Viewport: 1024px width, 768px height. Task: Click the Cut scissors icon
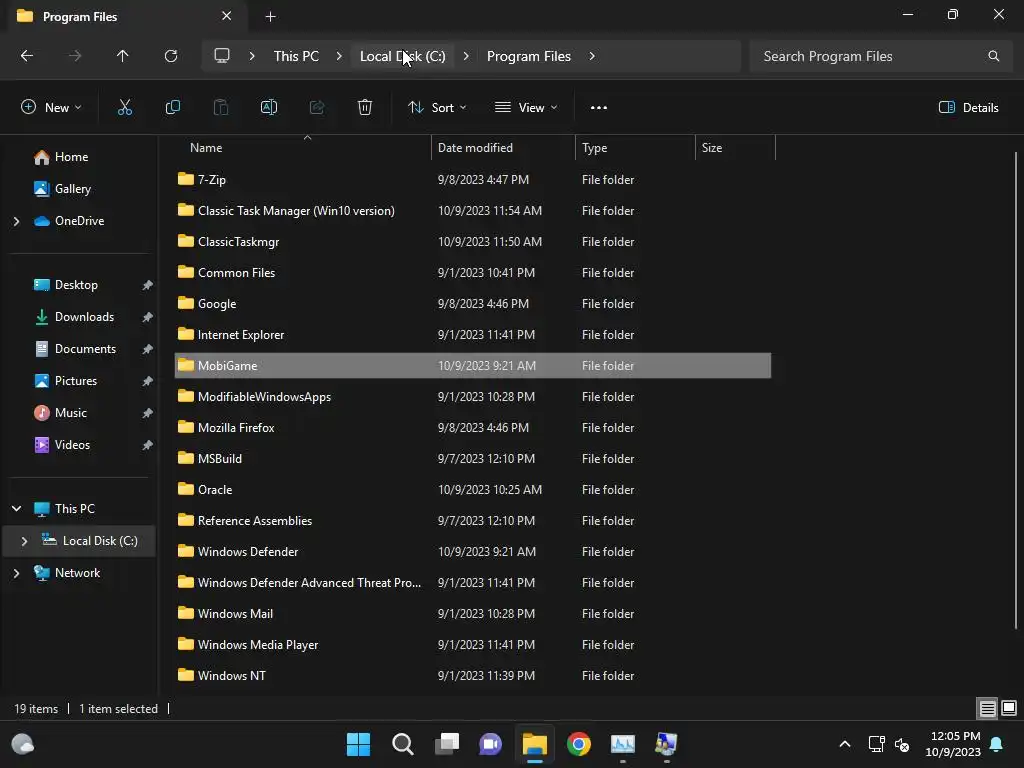[x=125, y=108]
